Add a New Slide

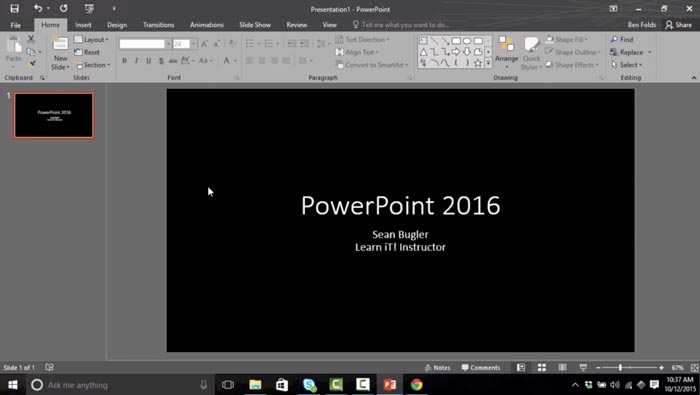tap(60, 53)
